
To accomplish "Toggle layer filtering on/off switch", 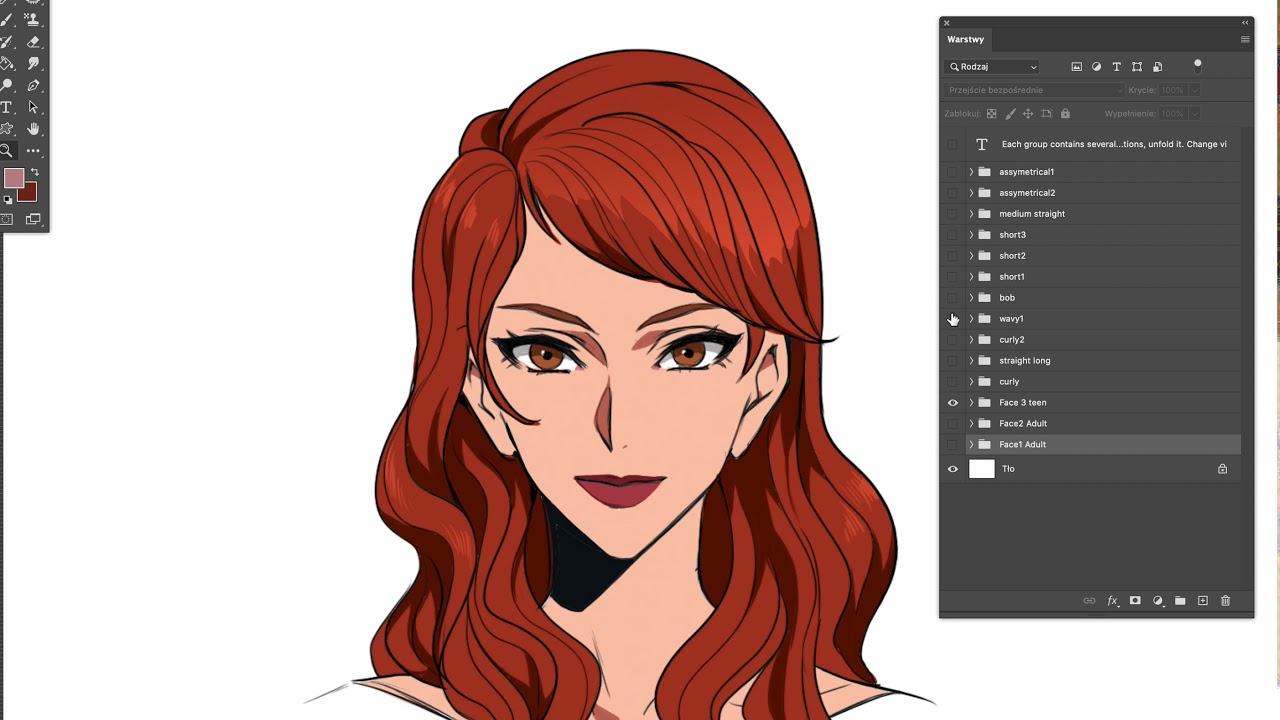I will click(x=1197, y=66).
